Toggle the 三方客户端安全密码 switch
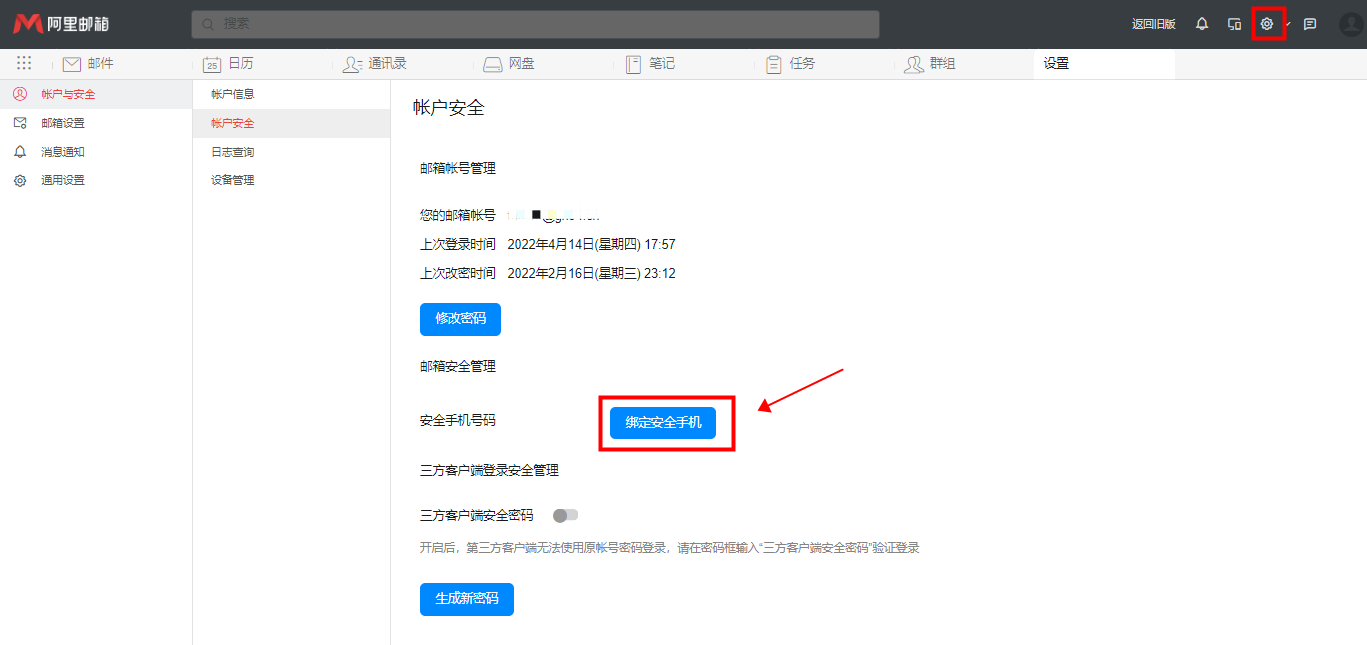The width and height of the screenshot is (1367, 645). click(x=566, y=516)
